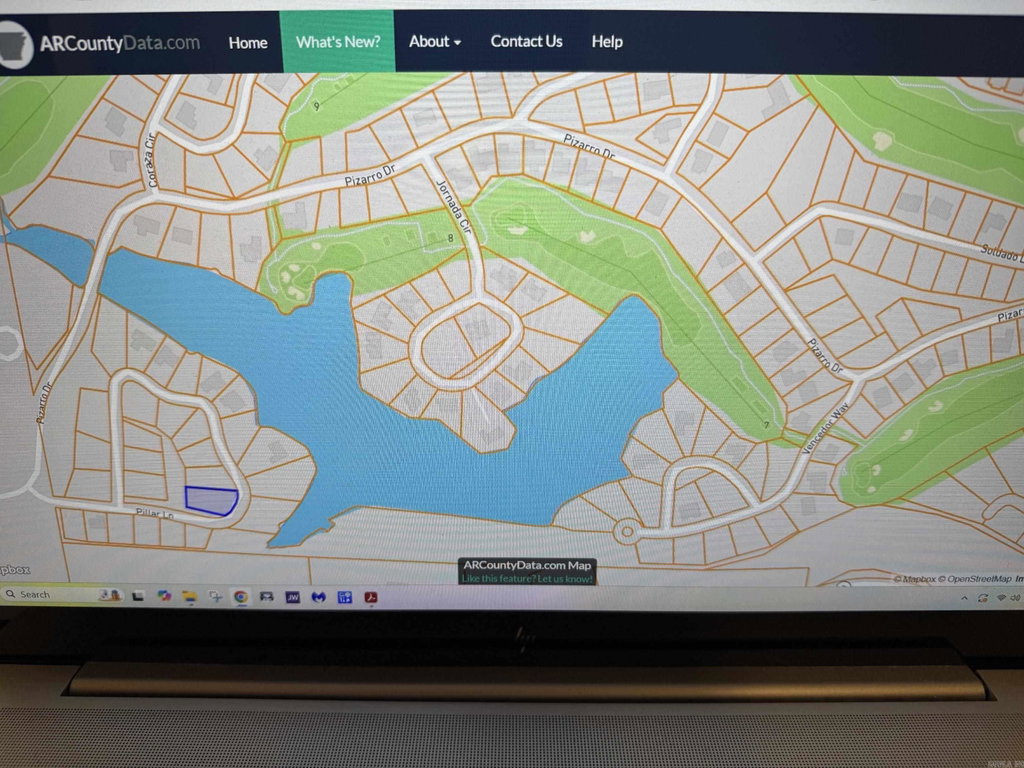Image resolution: width=1024 pixels, height=768 pixels.
Task: Open the Help page
Action: coord(607,42)
